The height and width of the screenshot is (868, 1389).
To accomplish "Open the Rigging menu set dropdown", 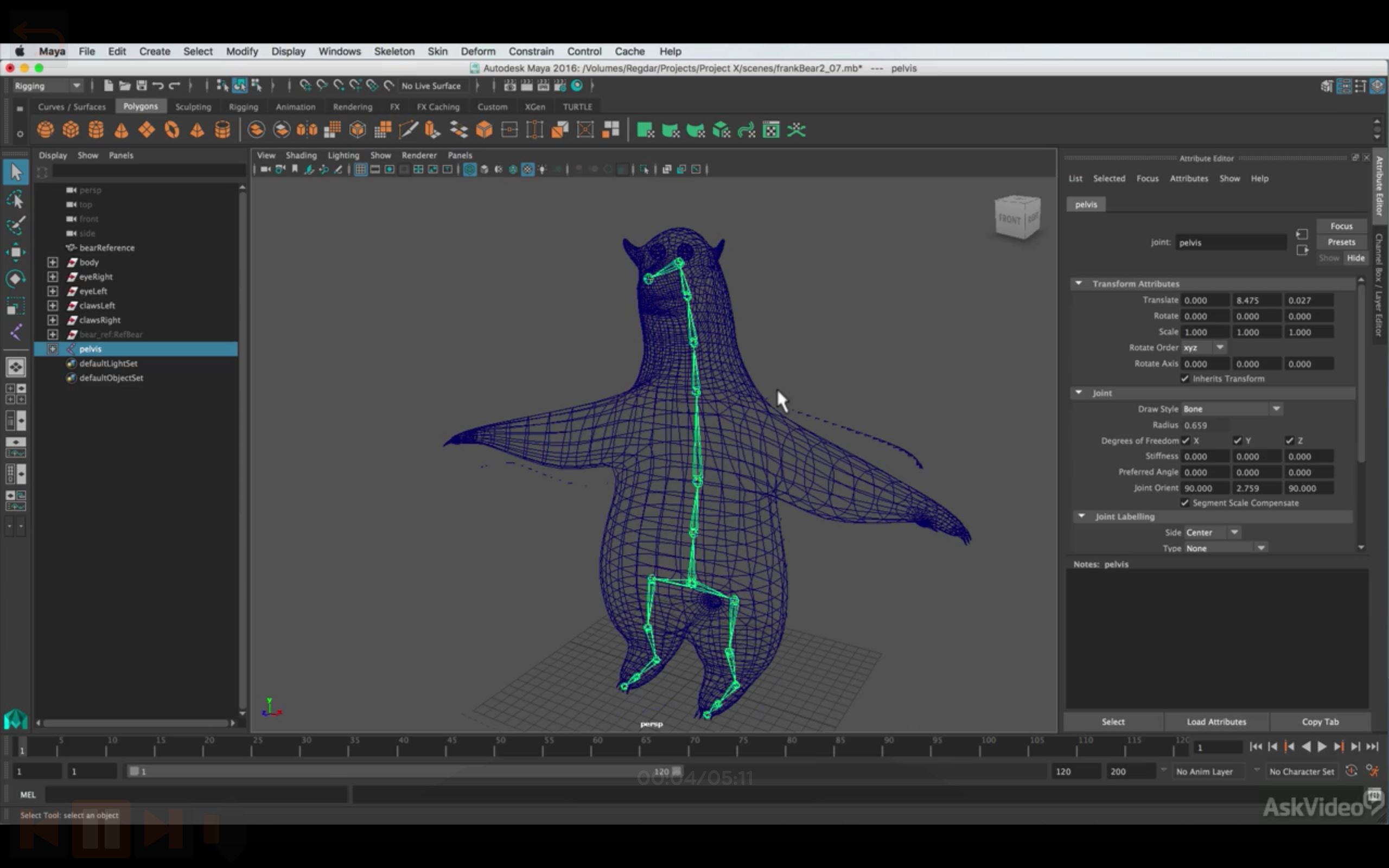I will coord(47,86).
